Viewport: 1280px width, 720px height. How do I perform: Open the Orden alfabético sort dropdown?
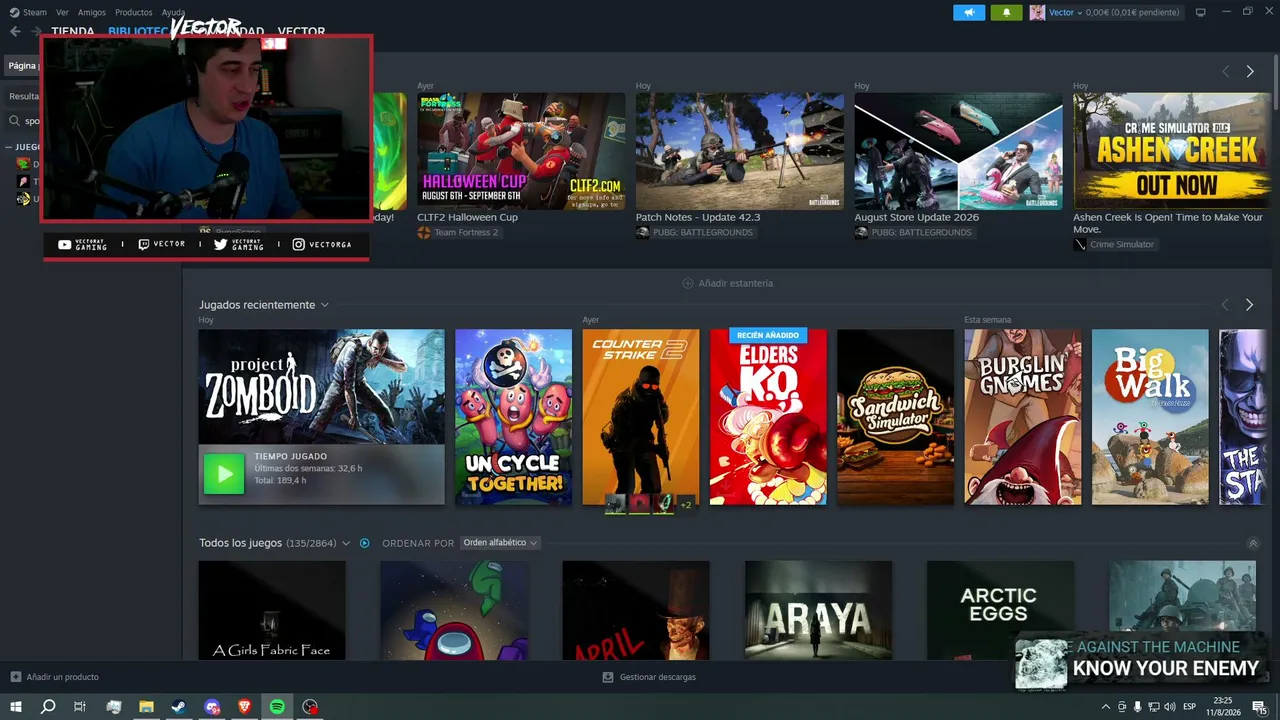click(500, 543)
